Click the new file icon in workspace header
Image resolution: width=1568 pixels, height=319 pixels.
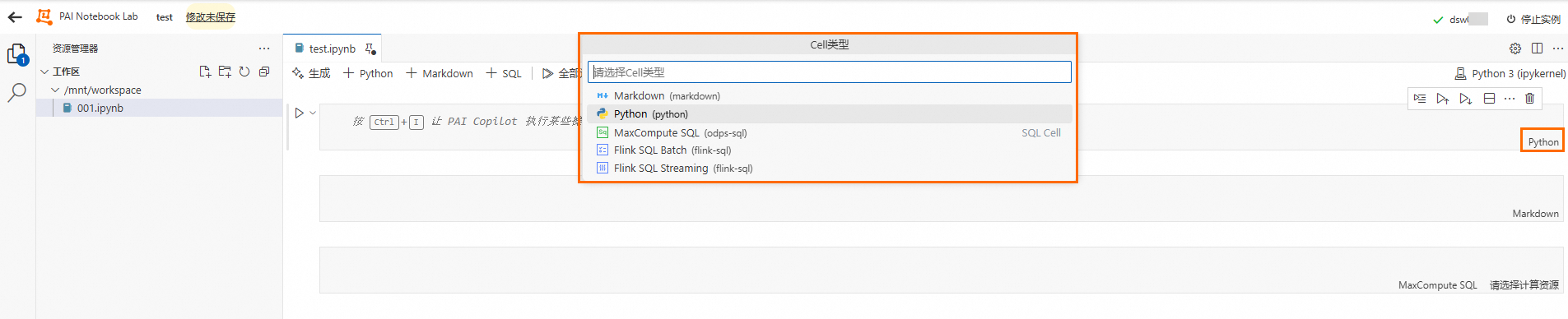205,72
